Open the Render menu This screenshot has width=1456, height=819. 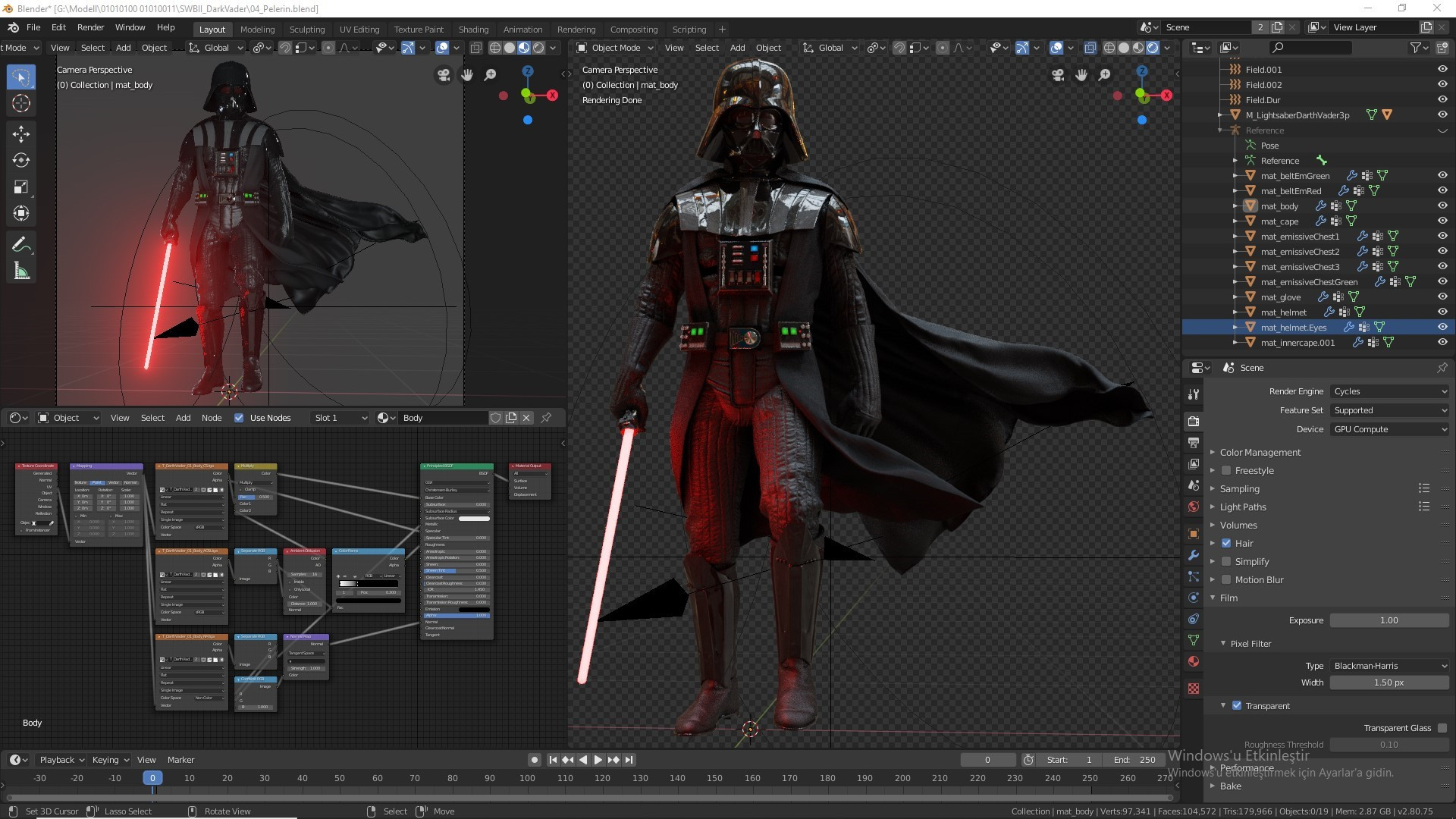(x=90, y=27)
